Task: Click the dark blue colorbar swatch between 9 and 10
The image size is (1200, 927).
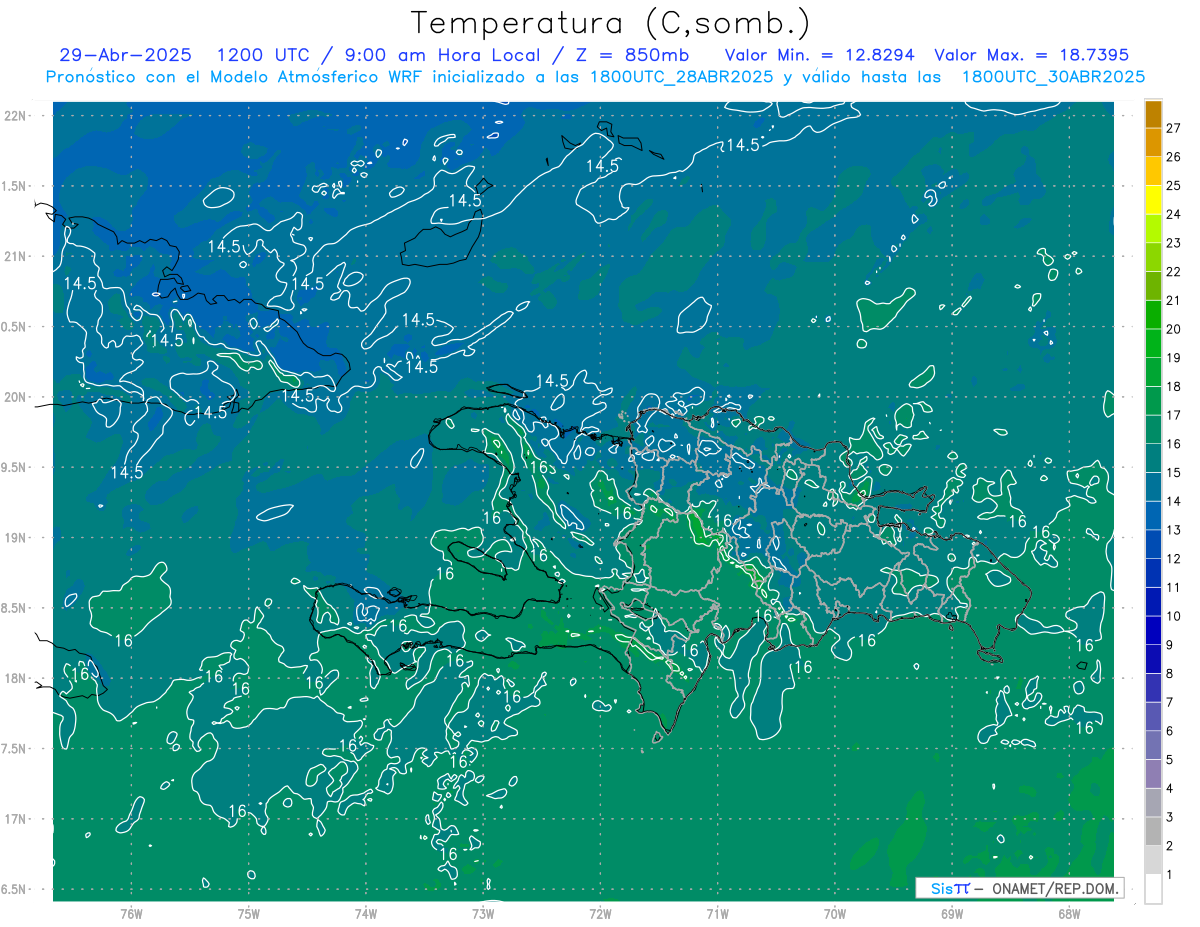Action: tap(1153, 631)
